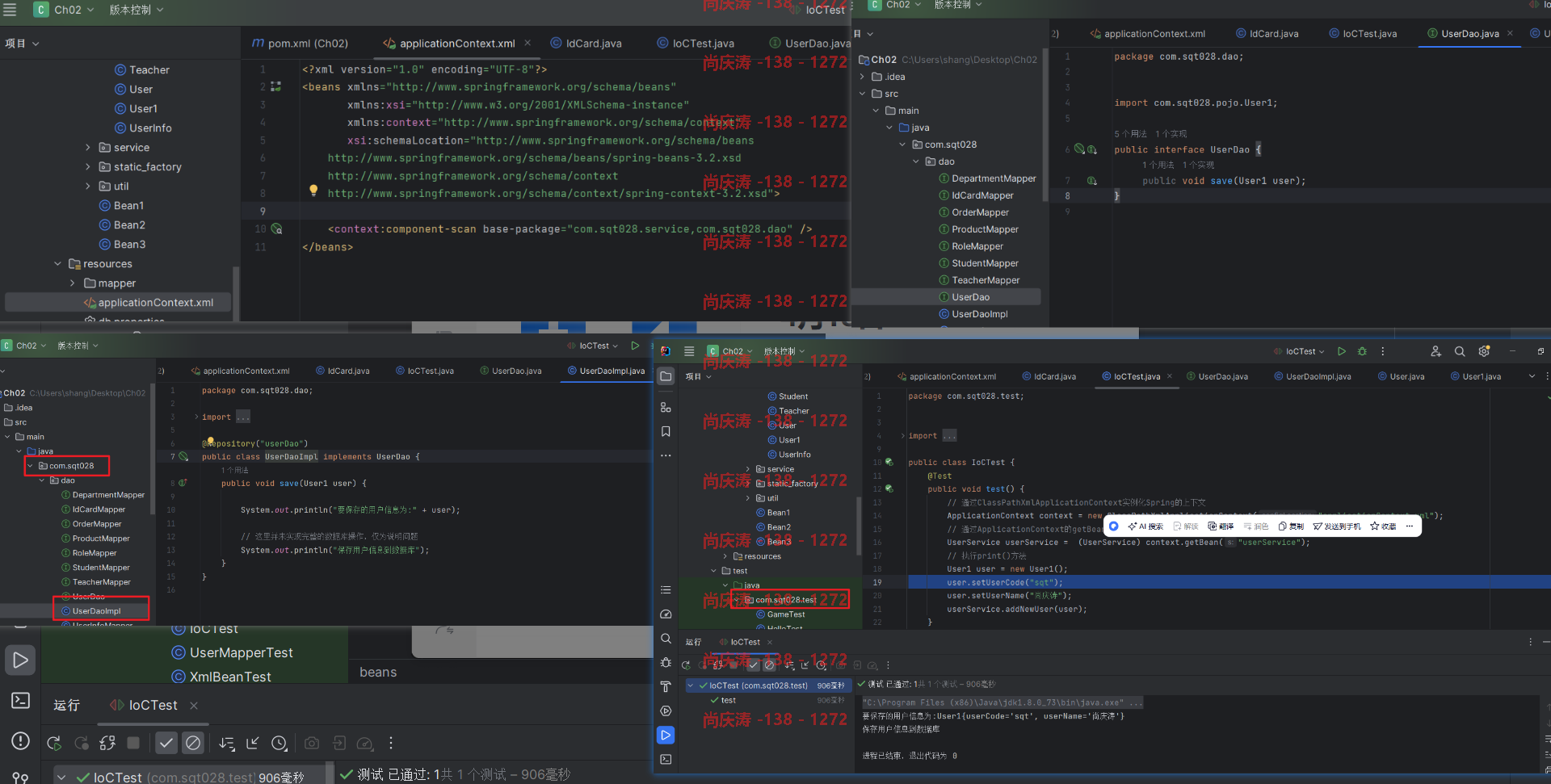Open 版本控制 dropdown in top-left window
This screenshot has width=1551, height=784.
tap(137, 10)
